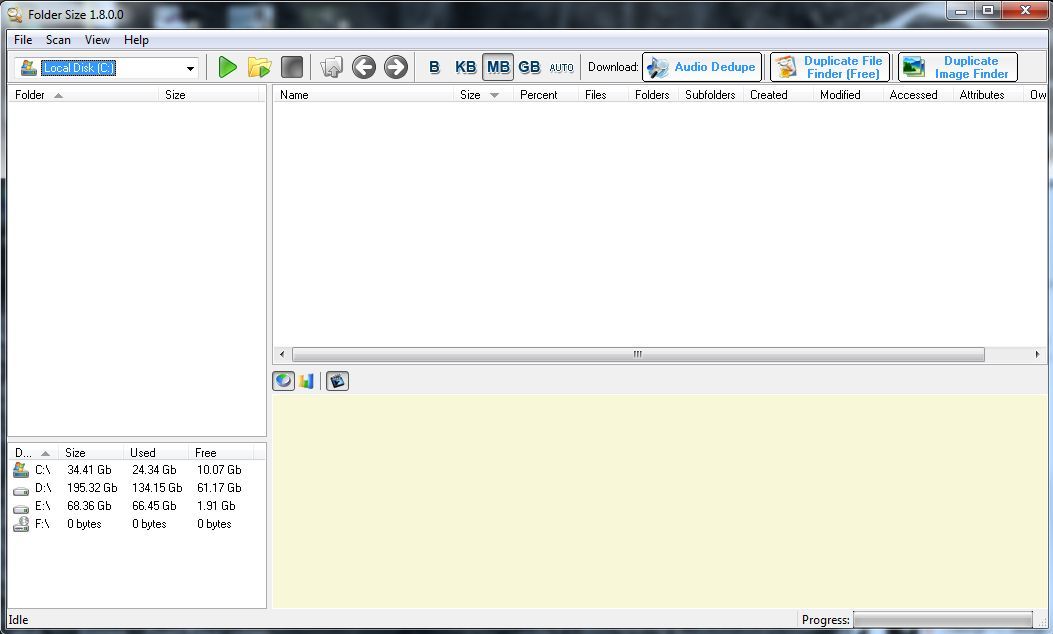
Task: Open the Scan menu
Action: [x=57, y=40]
